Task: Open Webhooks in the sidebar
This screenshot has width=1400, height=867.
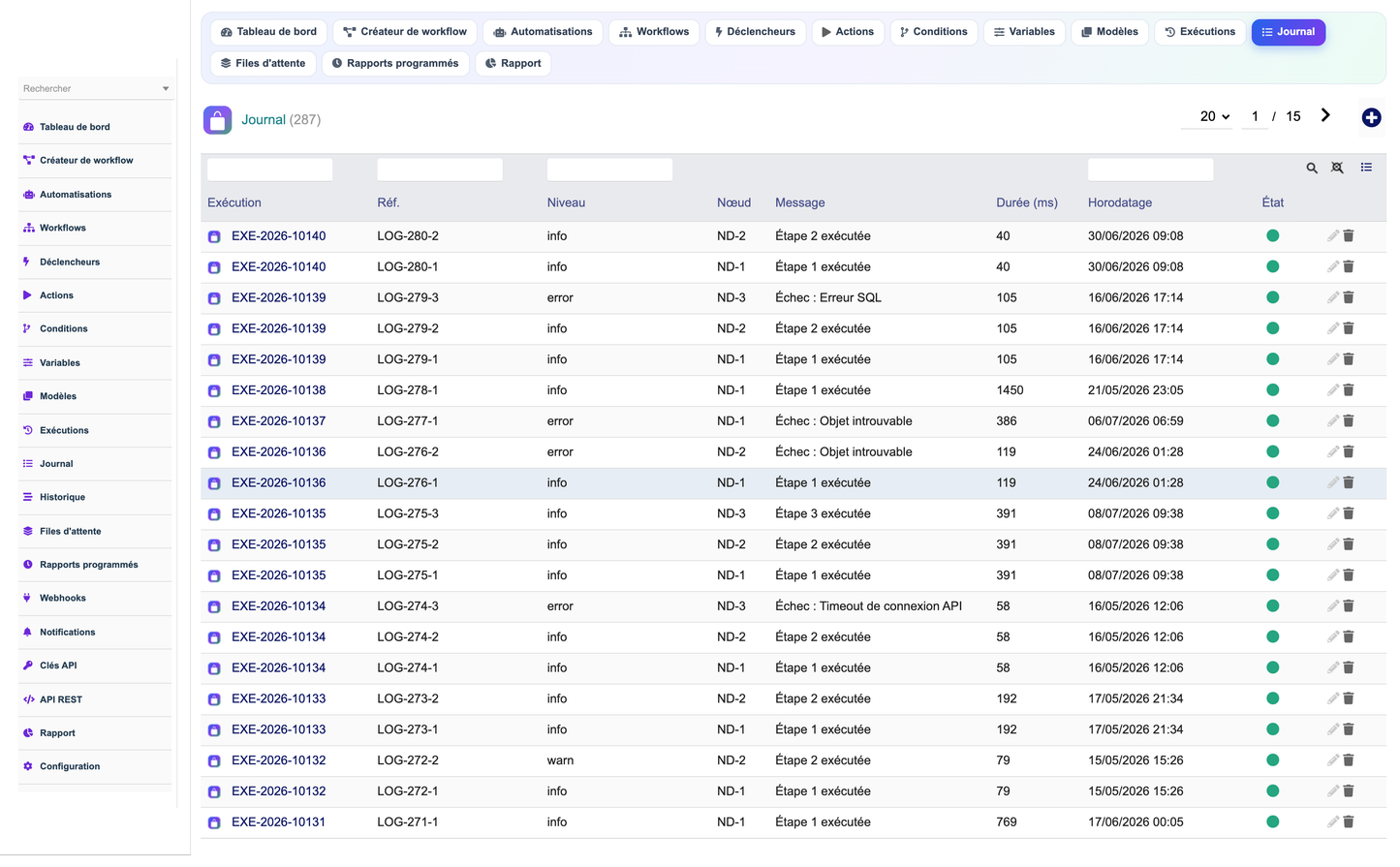Action: (95, 598)
